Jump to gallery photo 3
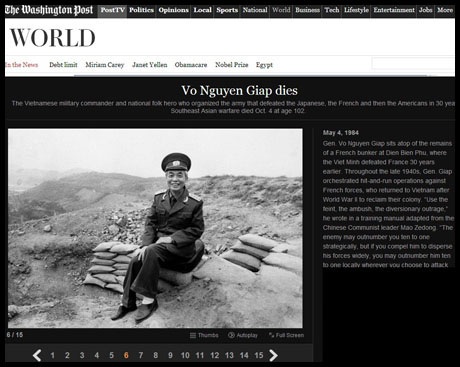460x367 pixels. (x=82, y=355)
